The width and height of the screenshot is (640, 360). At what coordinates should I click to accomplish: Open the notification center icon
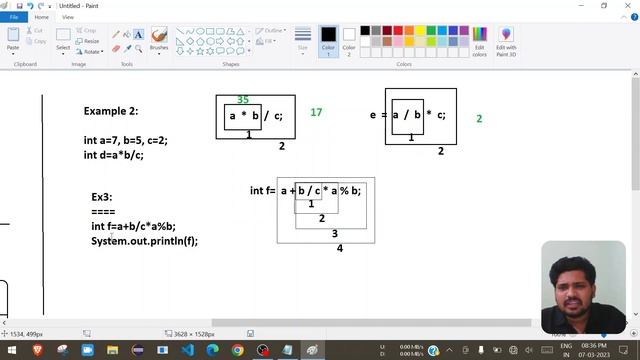tap(623, 350)
